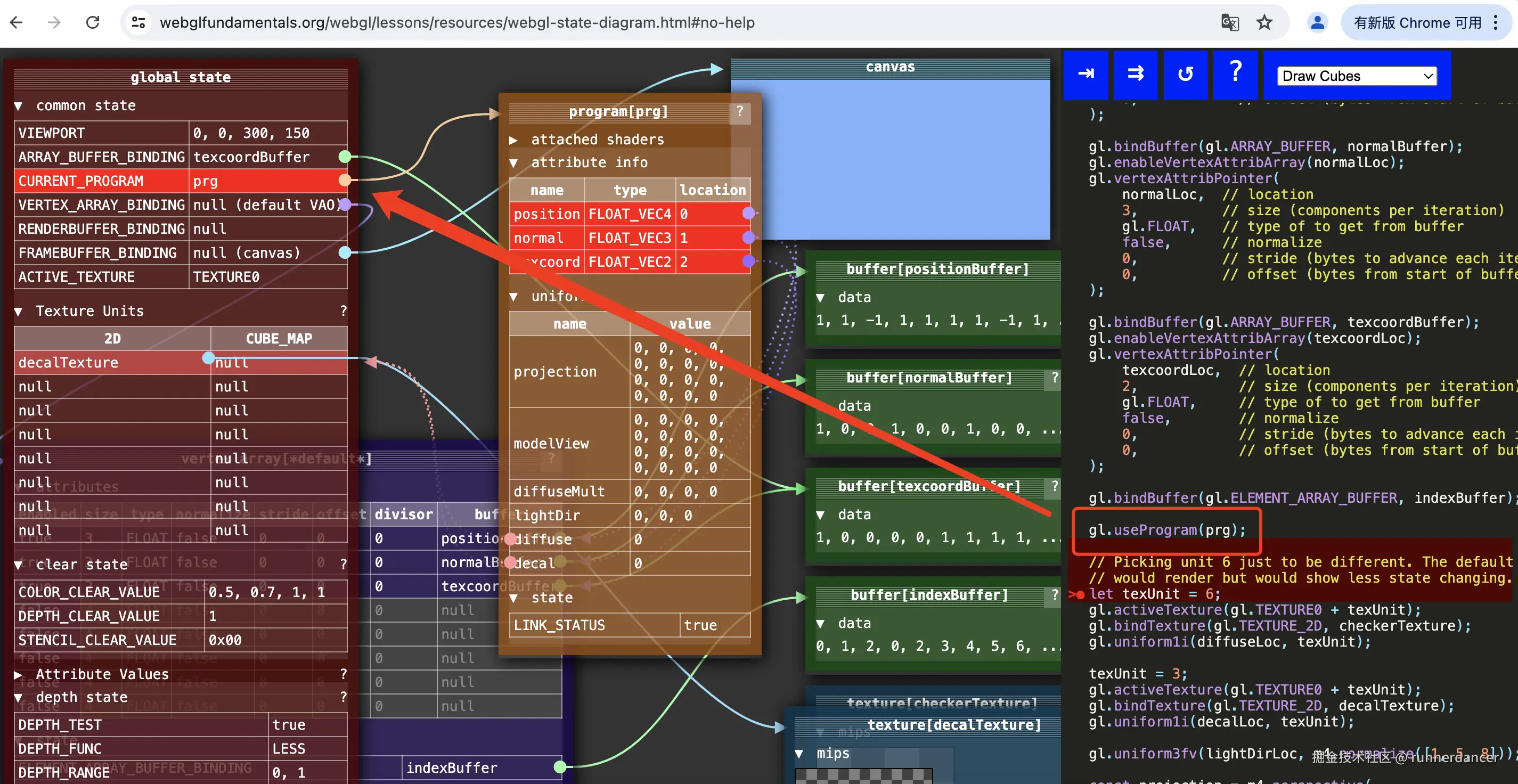Open the Chrome profile avatar icon
The image size is (1518, 784).
coord(1317,22)
